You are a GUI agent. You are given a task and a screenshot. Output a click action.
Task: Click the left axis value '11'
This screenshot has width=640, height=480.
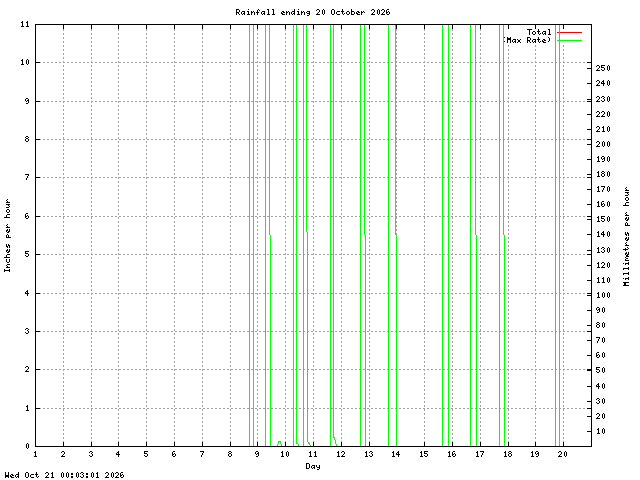coord(25,24)
